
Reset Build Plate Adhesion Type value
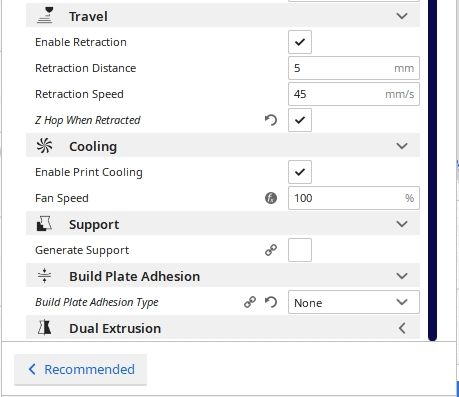[271, 302]
